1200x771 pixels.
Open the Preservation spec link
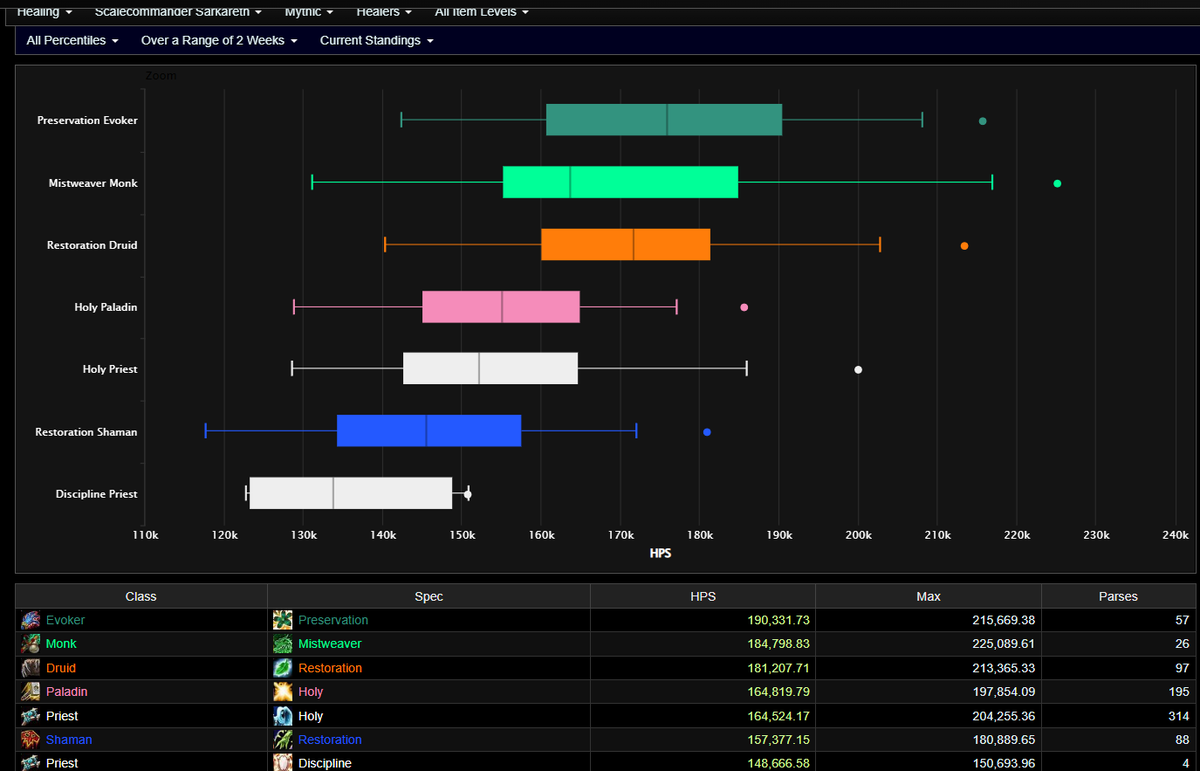[333, 620]
